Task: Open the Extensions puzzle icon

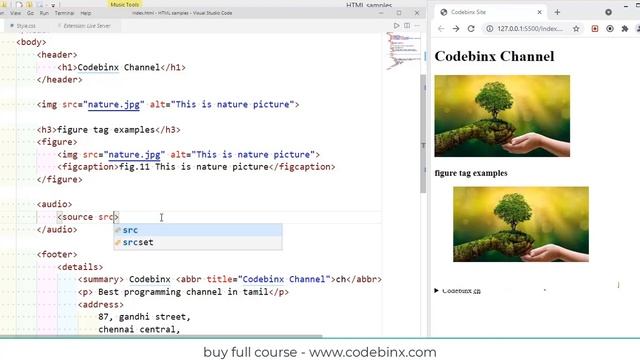Action: click(x=624, y=29)
